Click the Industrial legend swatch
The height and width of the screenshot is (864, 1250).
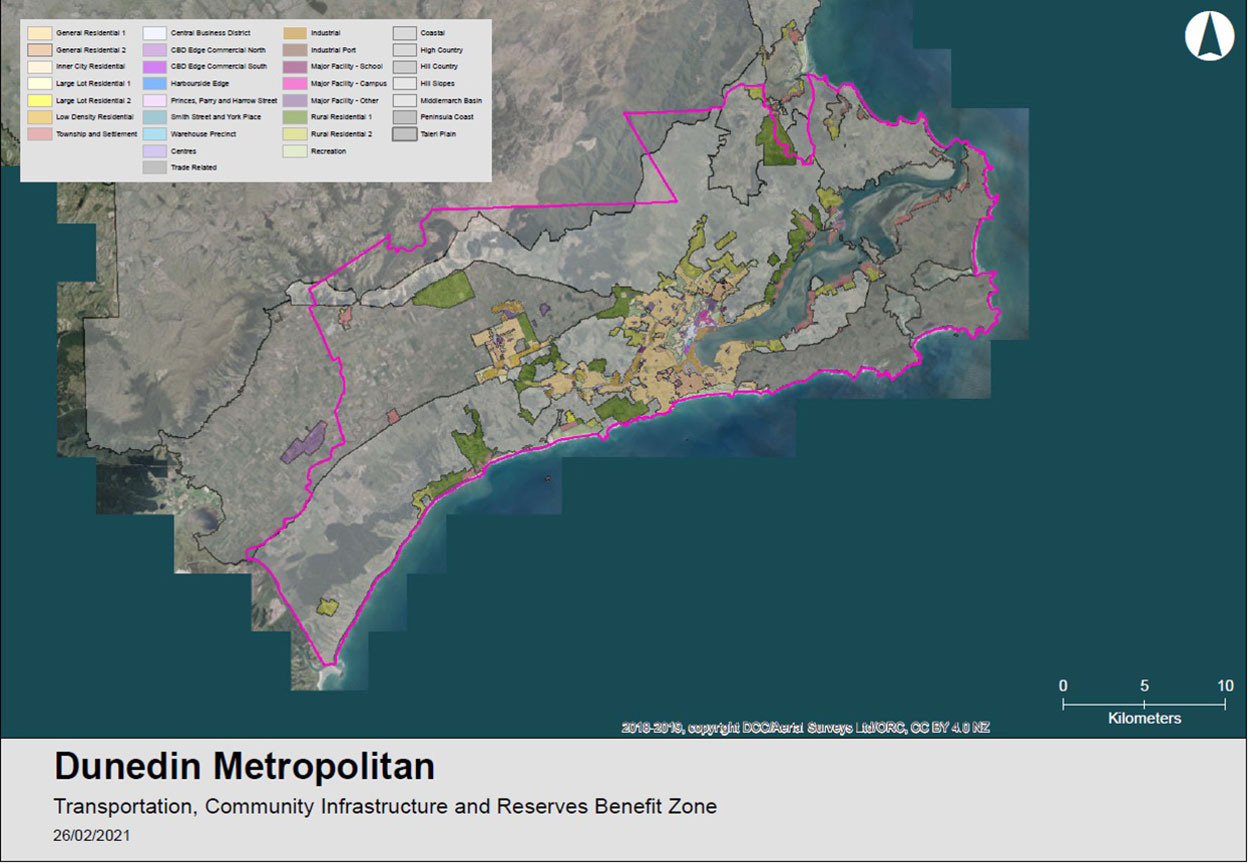pos(295,33)
